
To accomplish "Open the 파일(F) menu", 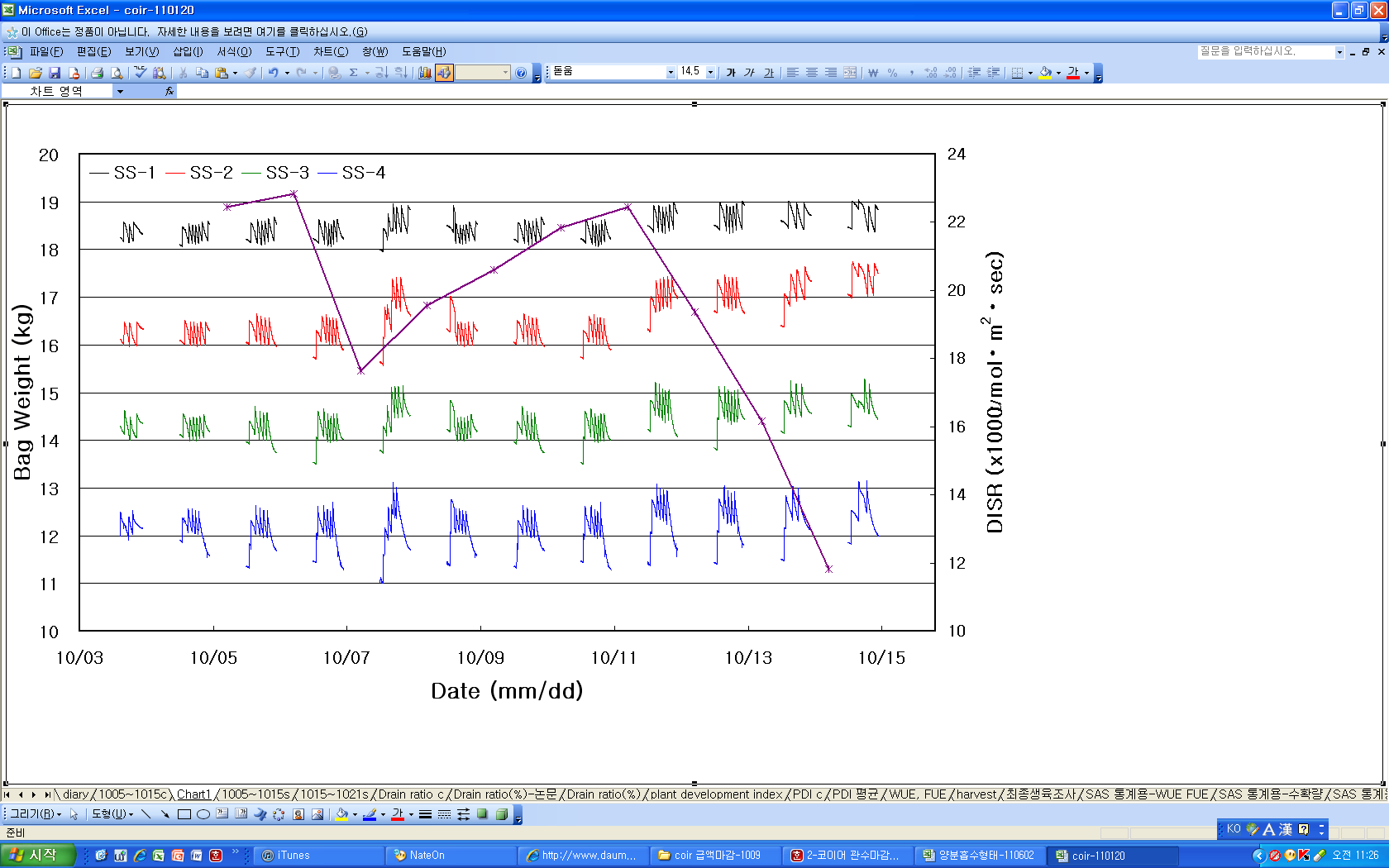I will (x=46, y=51).
